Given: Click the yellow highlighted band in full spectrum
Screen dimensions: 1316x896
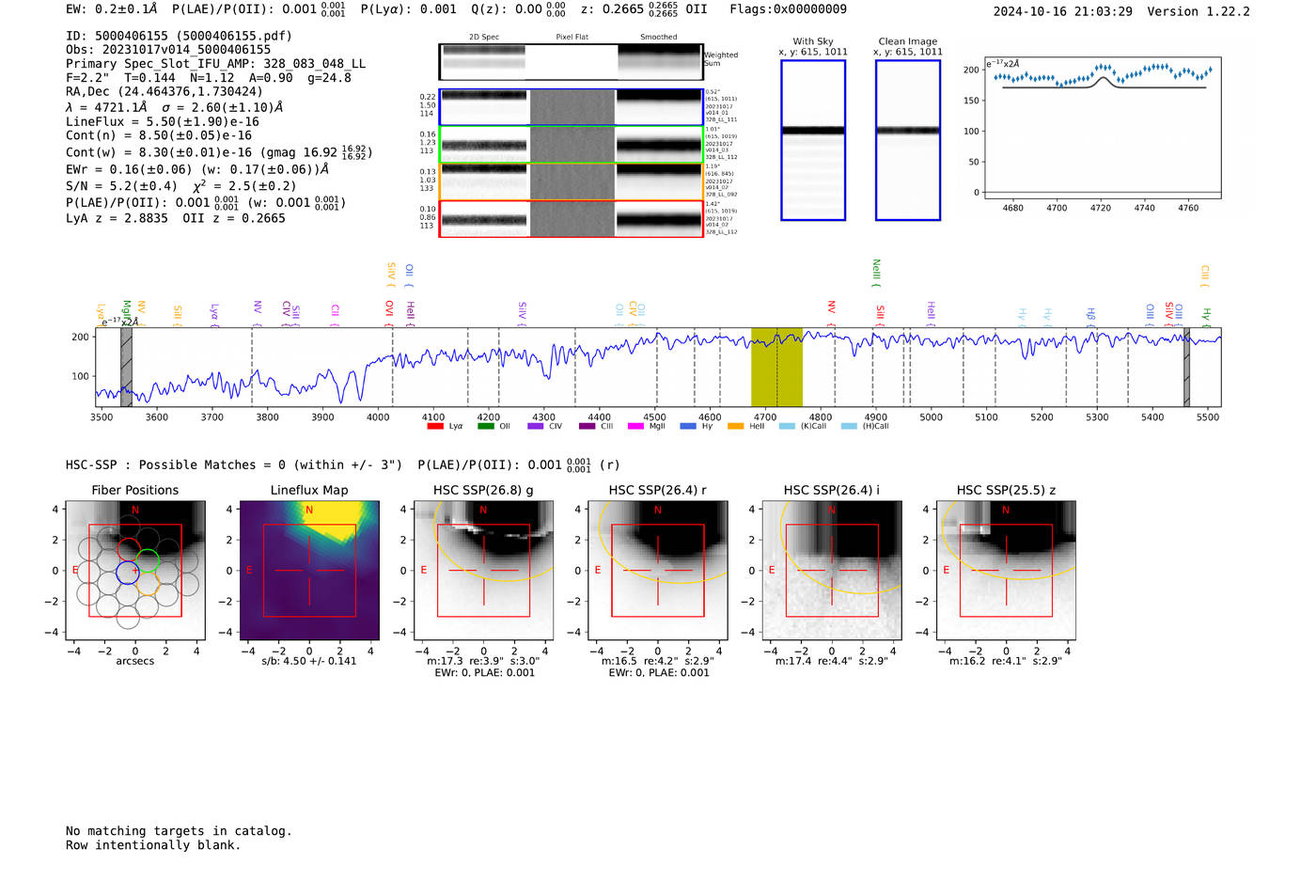Looking at the screenshot, I should [x=776, y=367].
